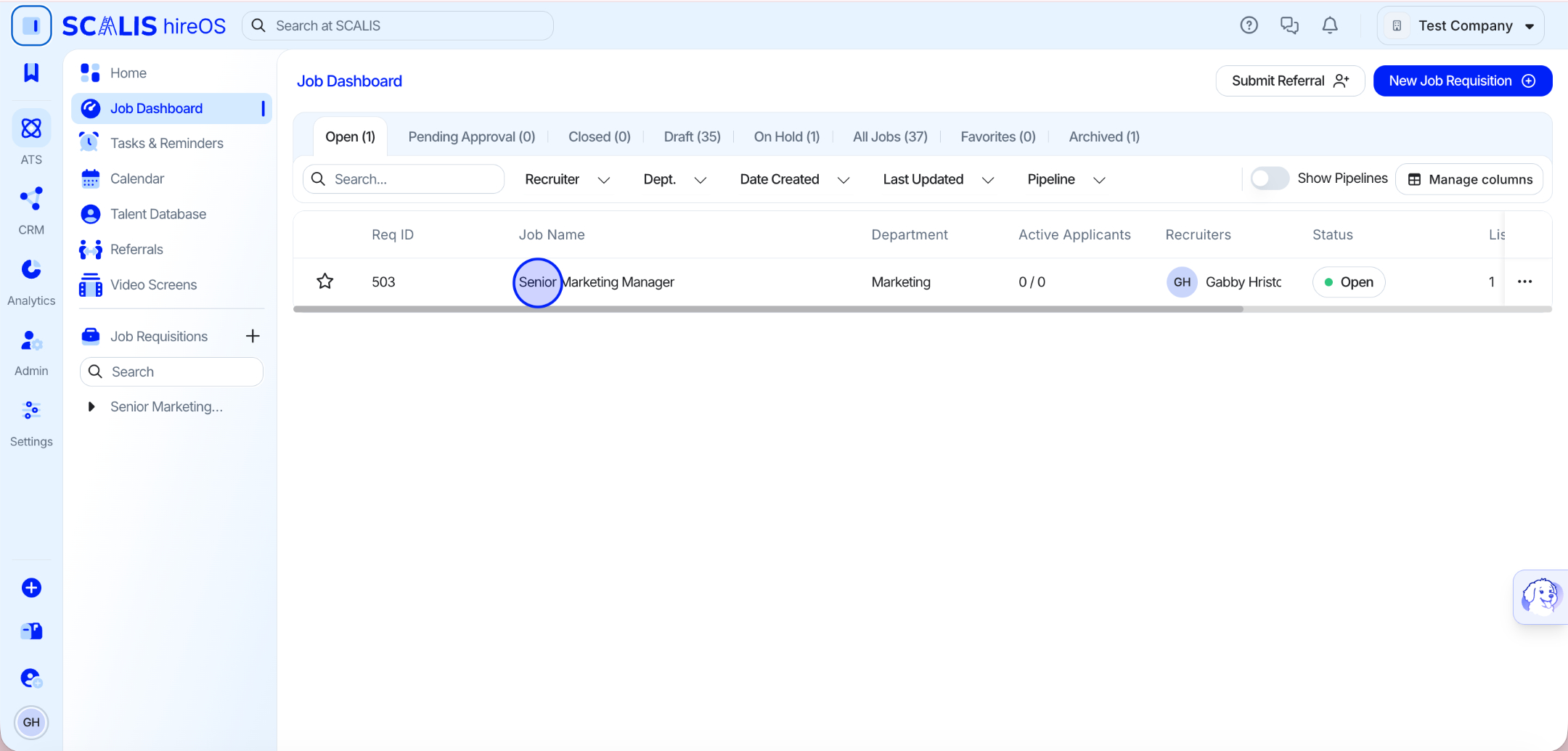
Task: Switch to the Favorites (0) tab
Action: (x=998, y=136)
